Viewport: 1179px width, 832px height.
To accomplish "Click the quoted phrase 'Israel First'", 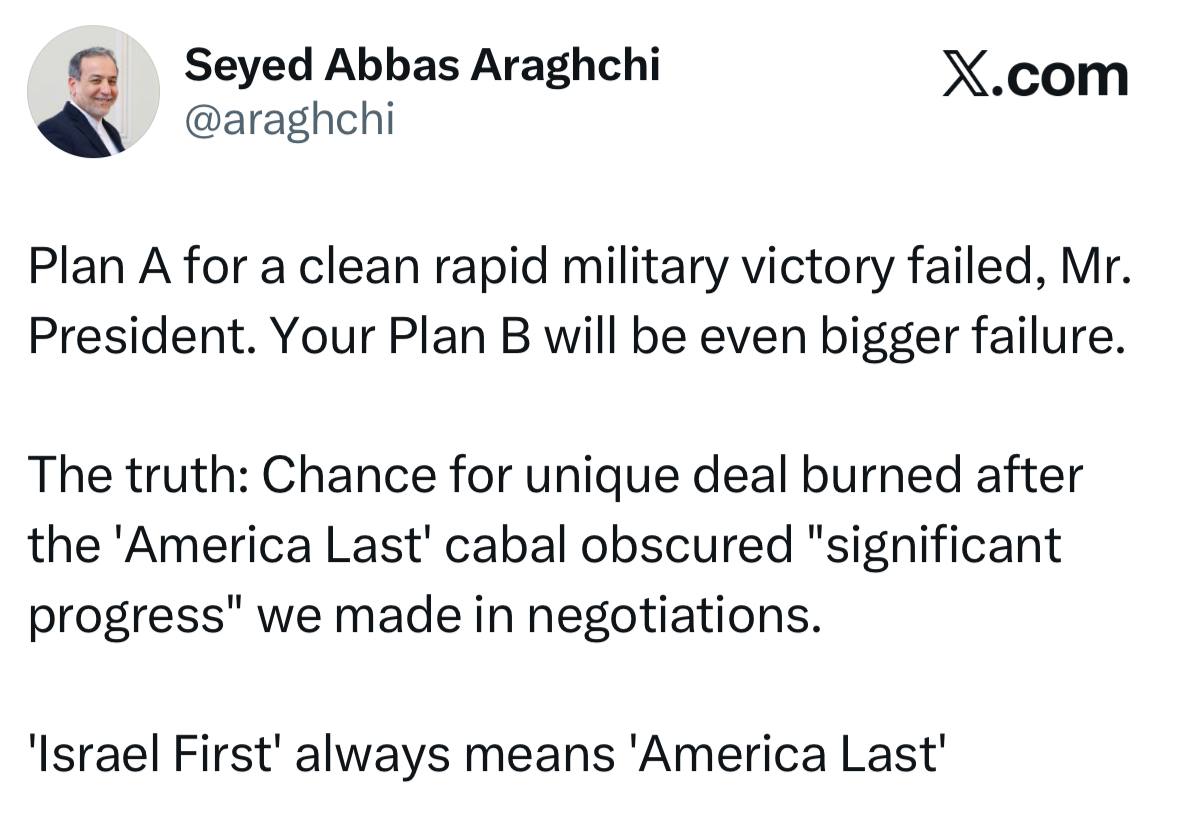I will click(x=153, y=752).
